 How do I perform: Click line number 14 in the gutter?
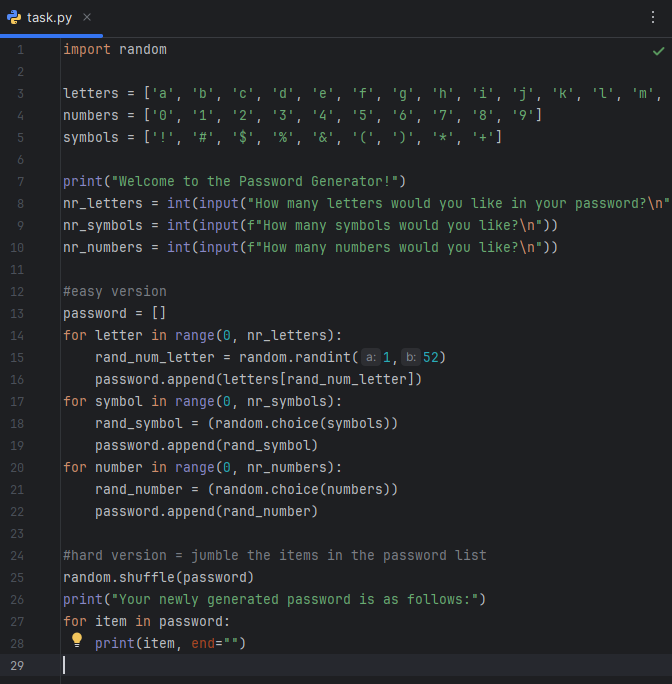pyautogui.click(x=17, y=335)
